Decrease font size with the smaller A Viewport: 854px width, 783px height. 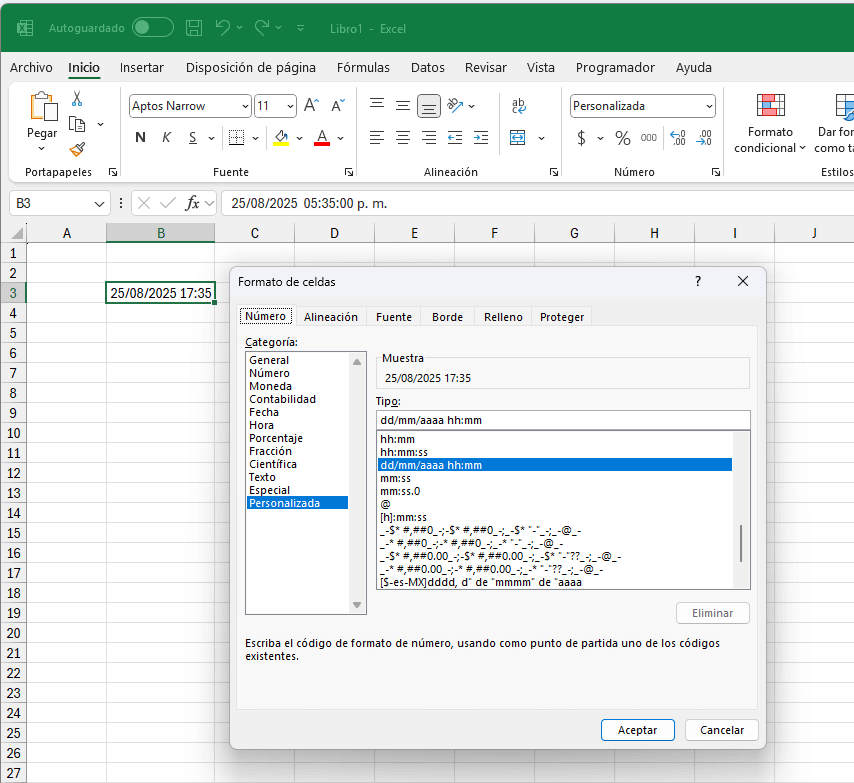pos(338,106)
